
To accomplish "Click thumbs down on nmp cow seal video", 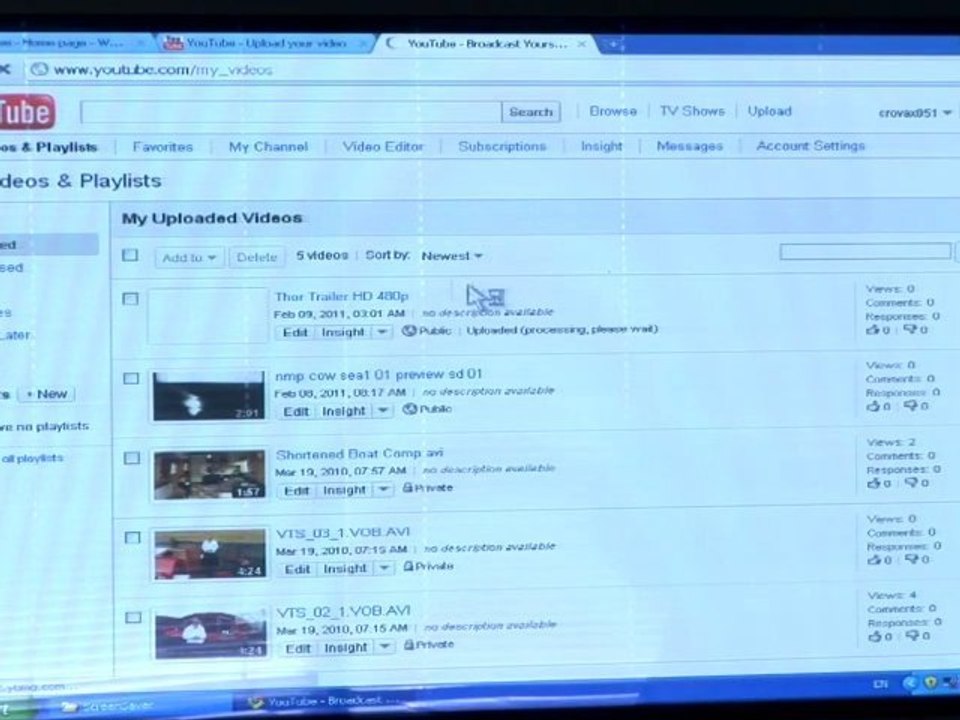I will 911,406.
